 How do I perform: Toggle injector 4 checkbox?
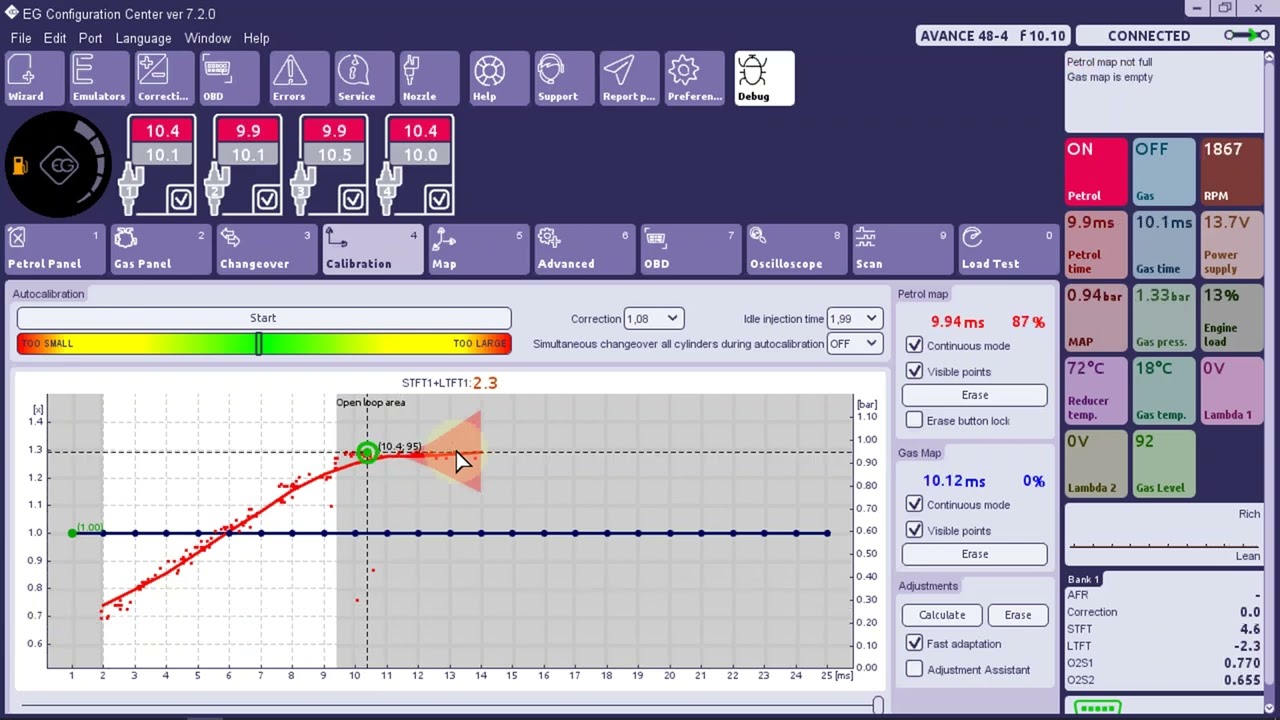(439, 199)
